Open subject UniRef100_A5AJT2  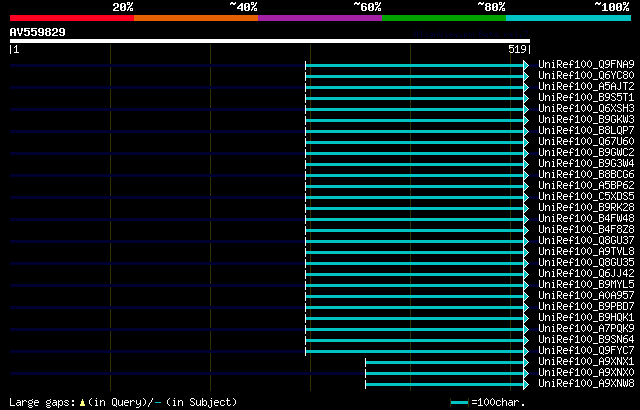pos(586,86)
